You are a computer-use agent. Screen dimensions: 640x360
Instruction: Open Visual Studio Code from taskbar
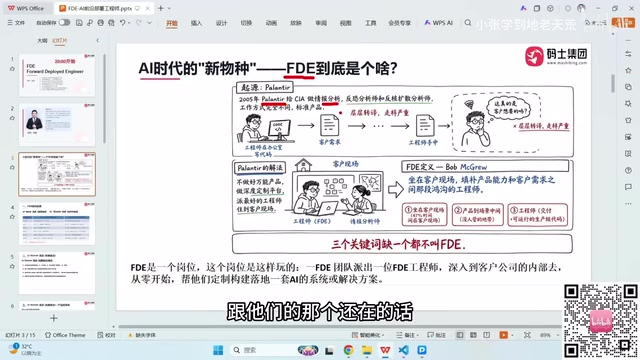coord(403,350)
